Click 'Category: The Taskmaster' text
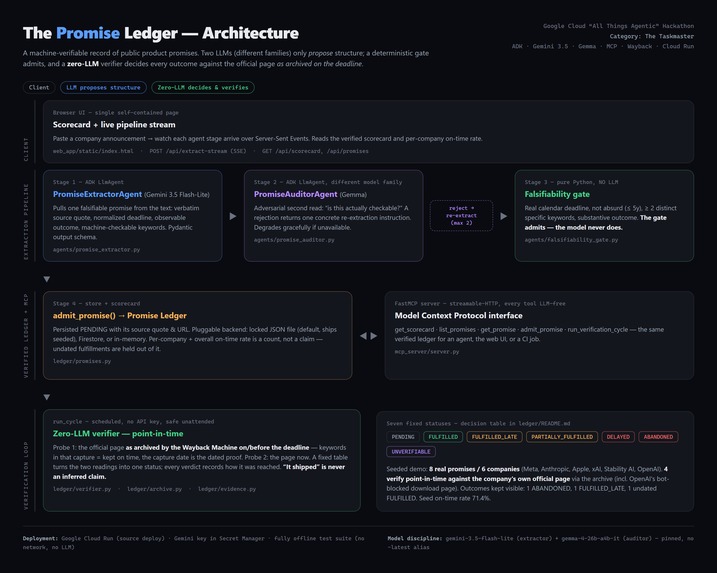Image resolution: width=717 pixels, height=573 pixels. [x=652, y=36]
